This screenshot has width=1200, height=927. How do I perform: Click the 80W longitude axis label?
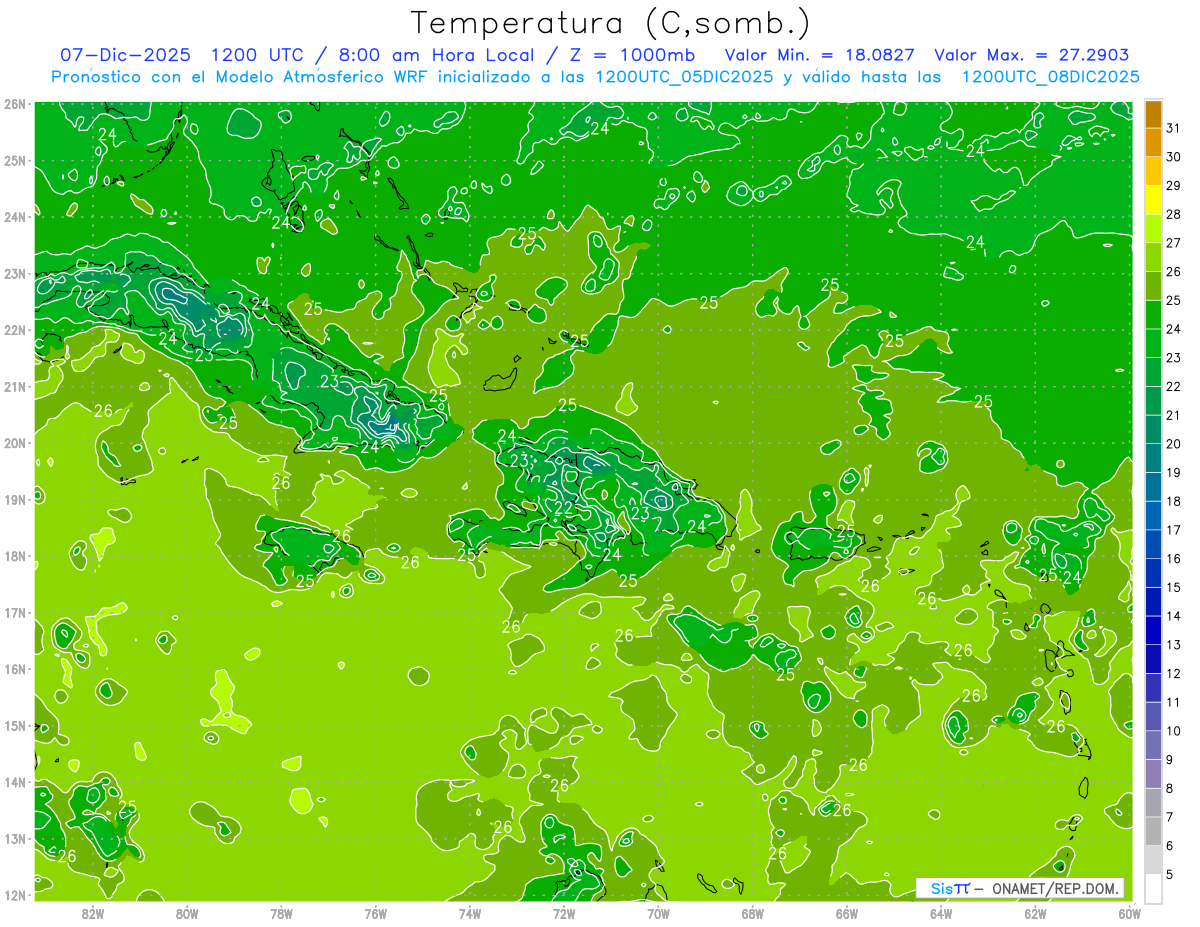coord(187,913)
